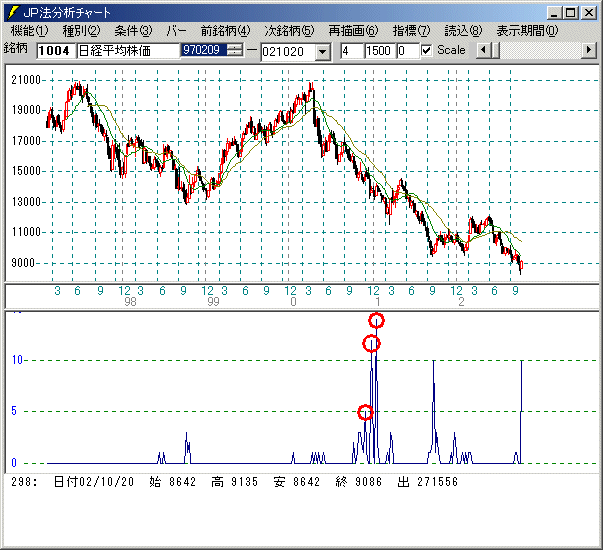This screenshot has width=603, height=550.
Task: Click the 13000 price axis label
Action: pos(26,202)
